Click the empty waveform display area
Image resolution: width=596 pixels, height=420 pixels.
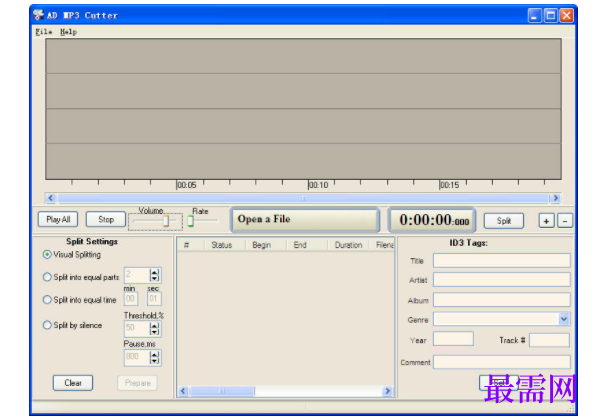[303, 109]
